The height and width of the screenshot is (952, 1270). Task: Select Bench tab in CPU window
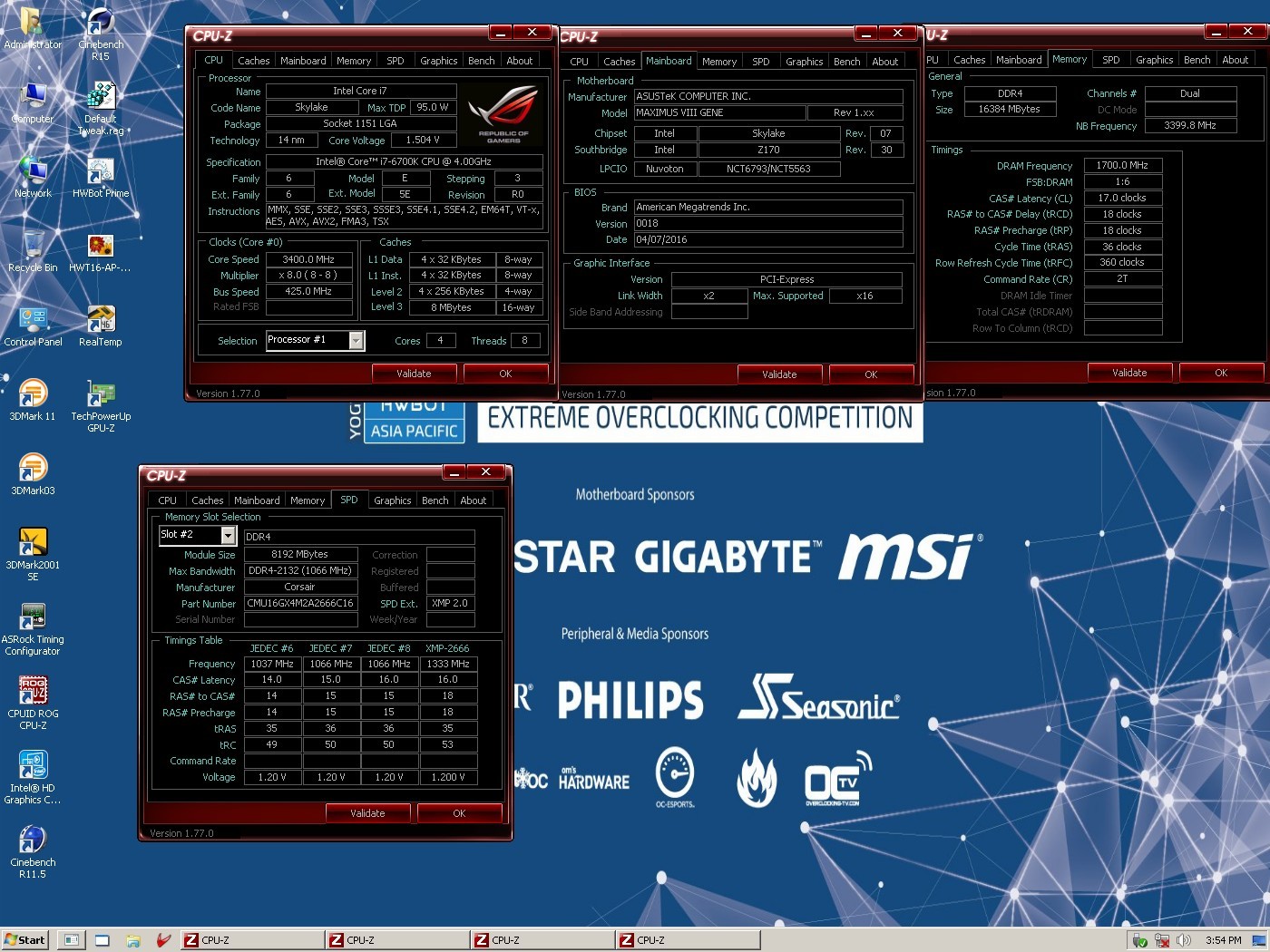[481, 61]
